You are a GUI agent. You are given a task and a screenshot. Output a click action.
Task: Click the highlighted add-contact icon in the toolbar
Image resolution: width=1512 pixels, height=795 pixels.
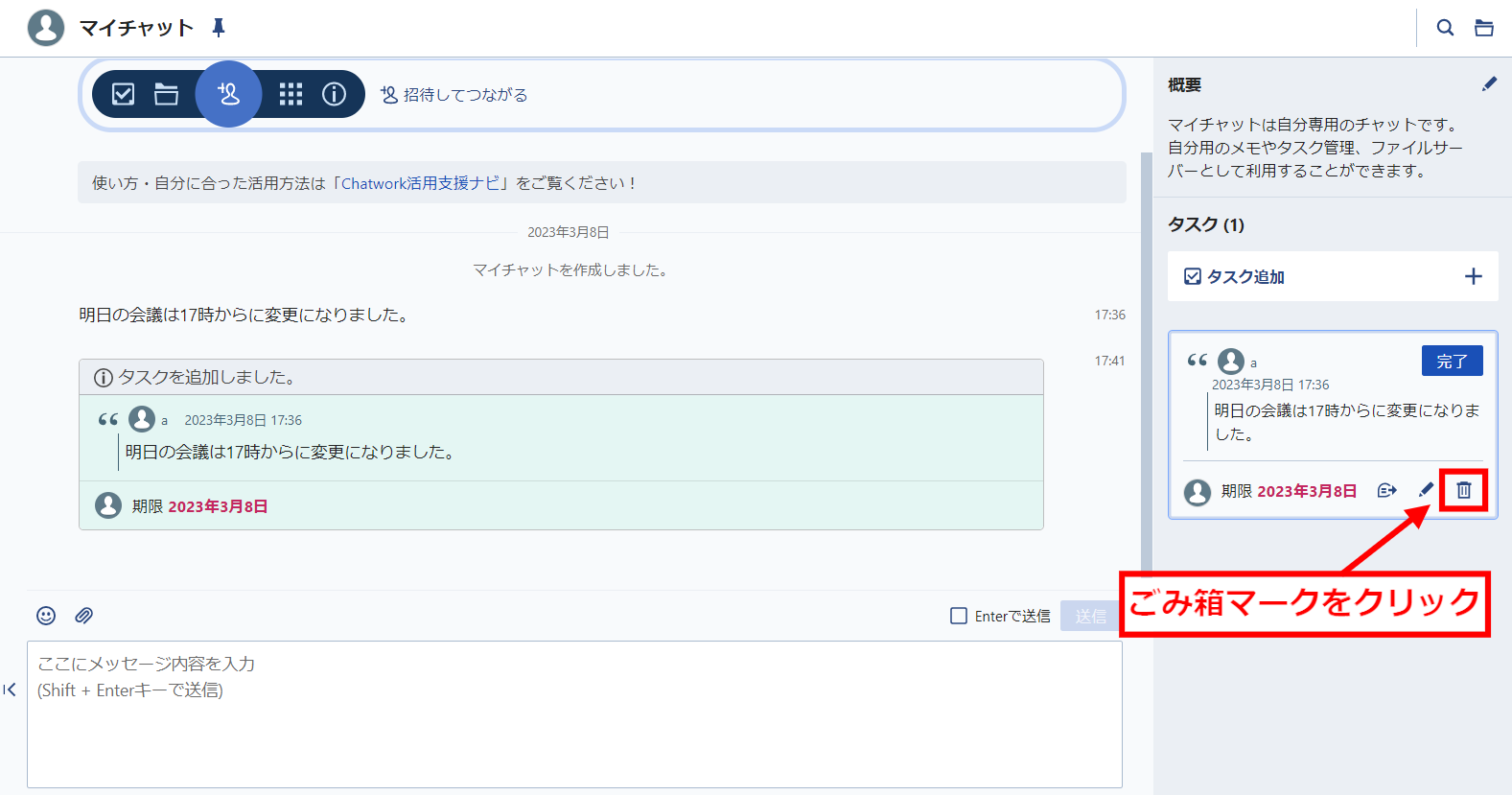[228, 94]
